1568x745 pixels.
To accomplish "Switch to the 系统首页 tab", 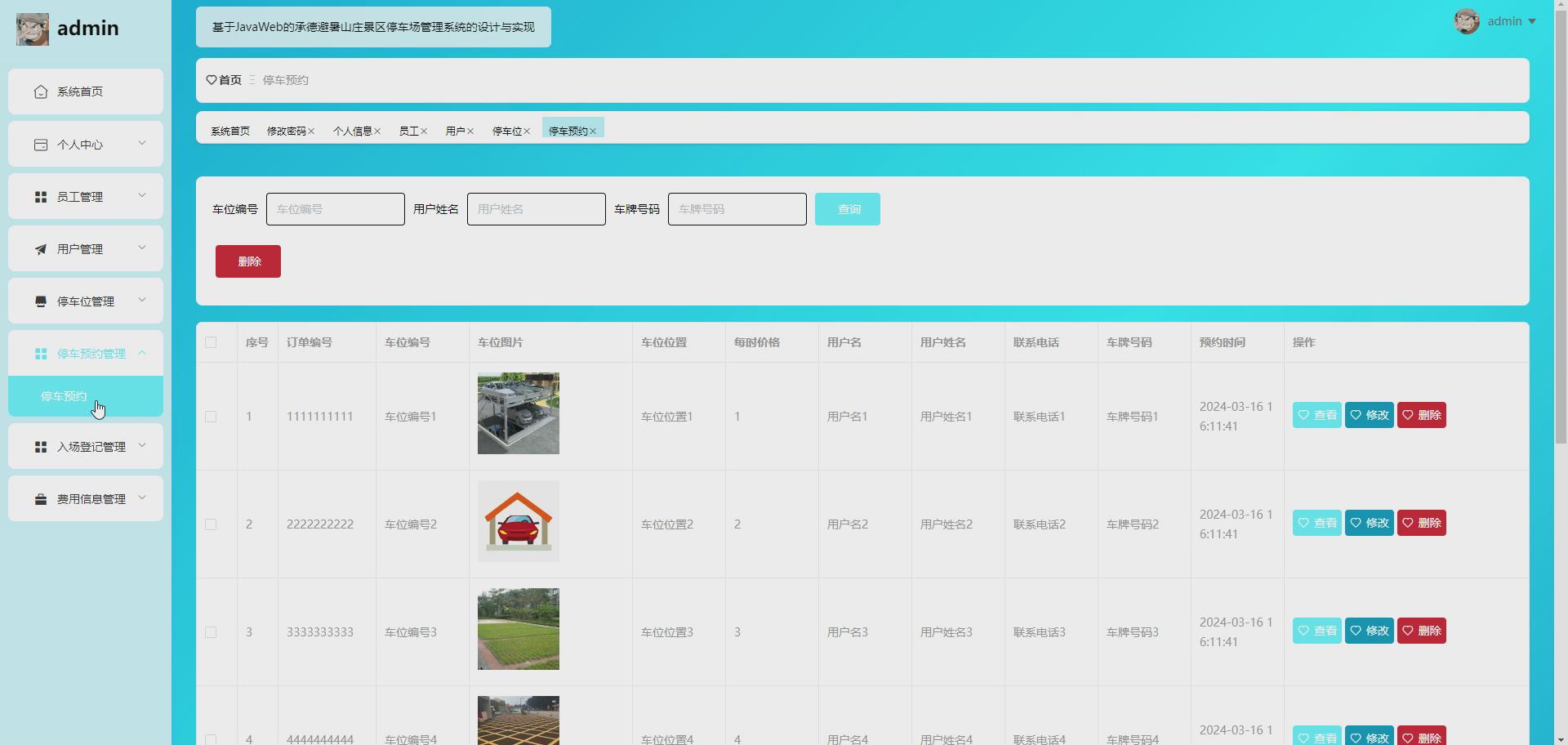I will [x=230, y=132].
